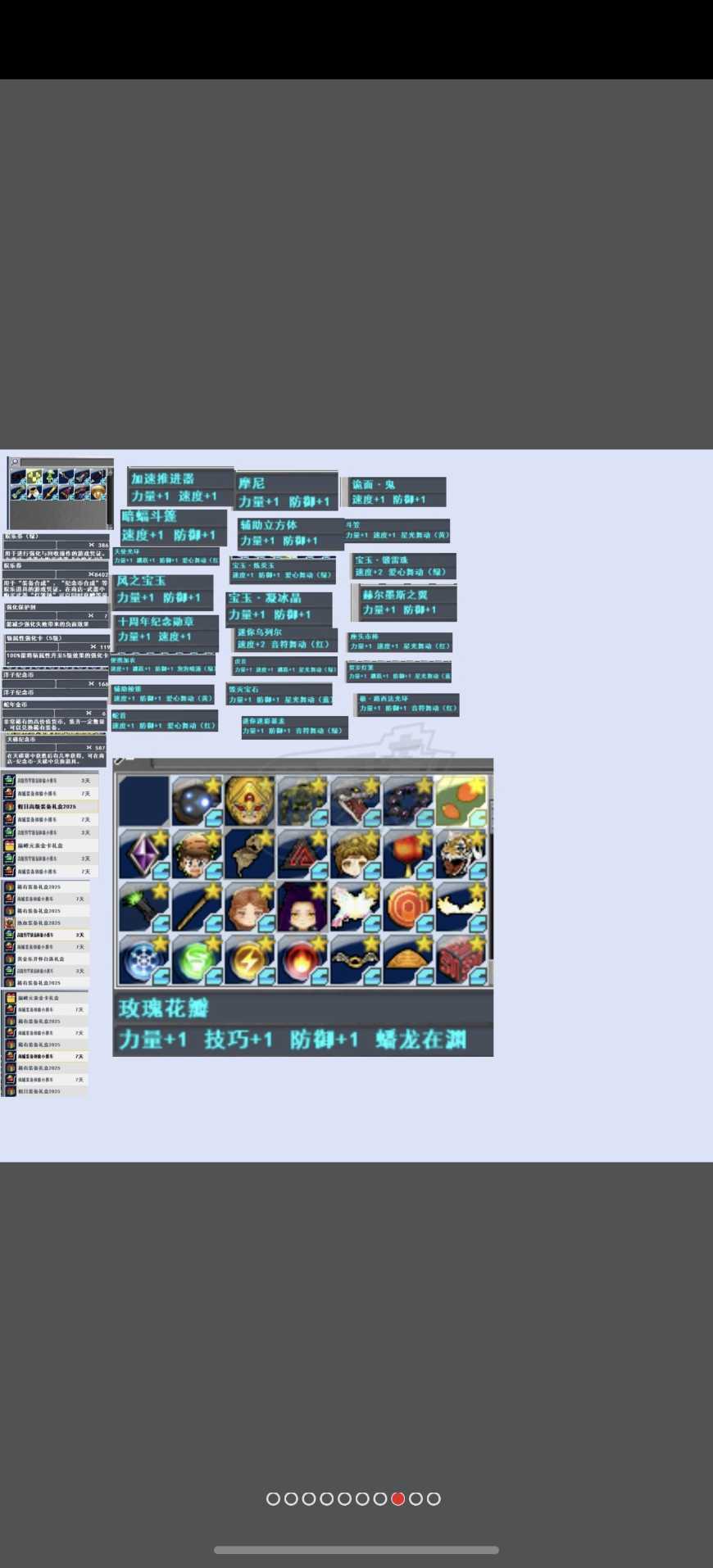Select the purple-haired character face icon

302,906
